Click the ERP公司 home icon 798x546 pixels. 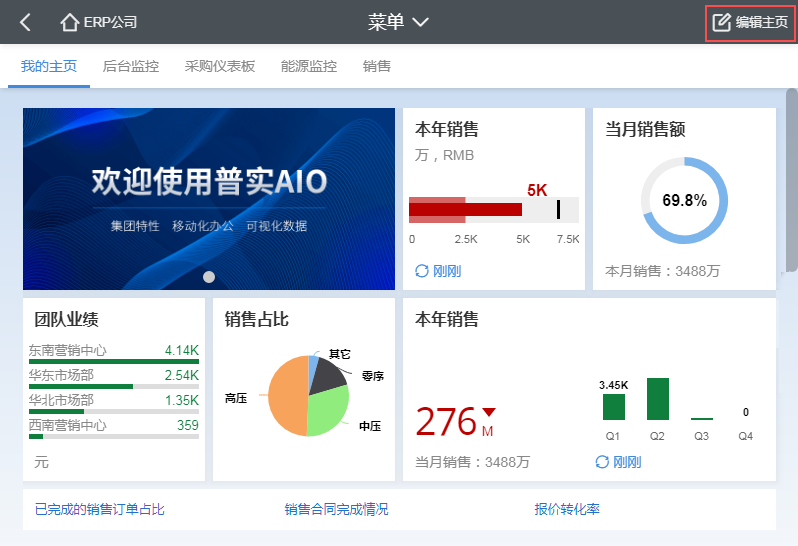[70, 22]
